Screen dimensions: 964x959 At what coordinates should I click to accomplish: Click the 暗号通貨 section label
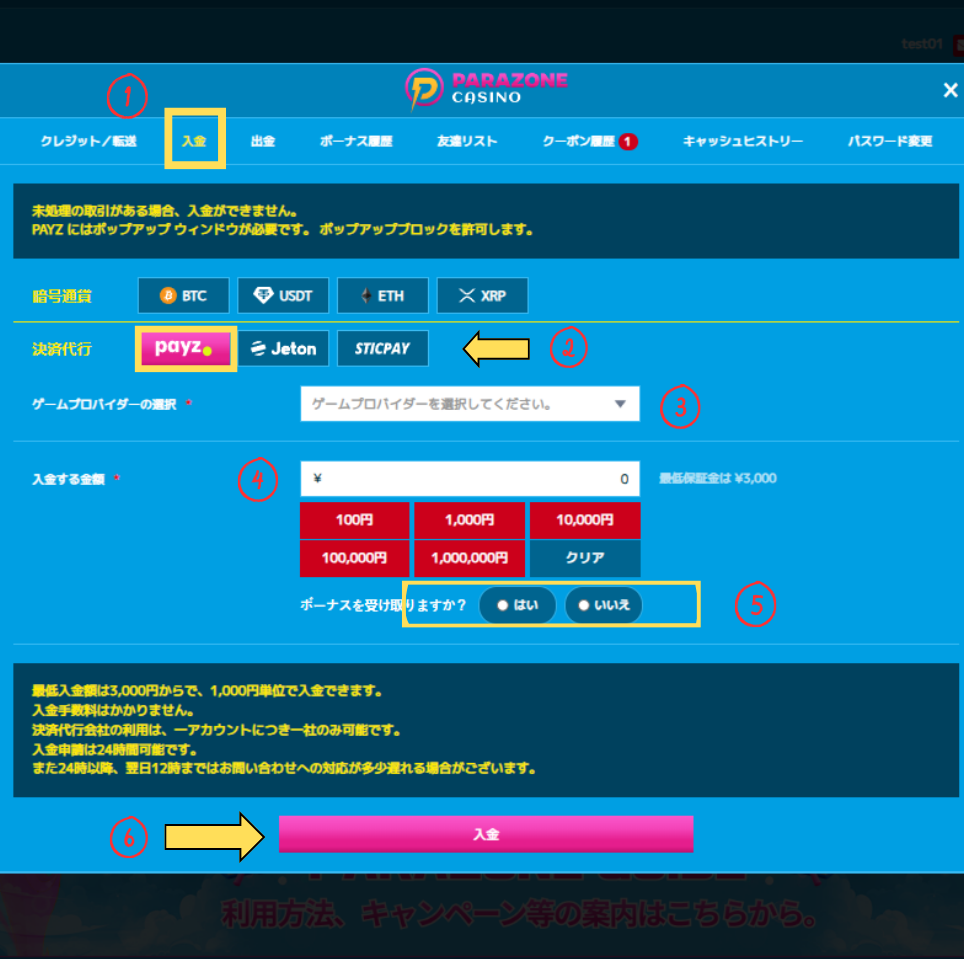pos(61,296)
